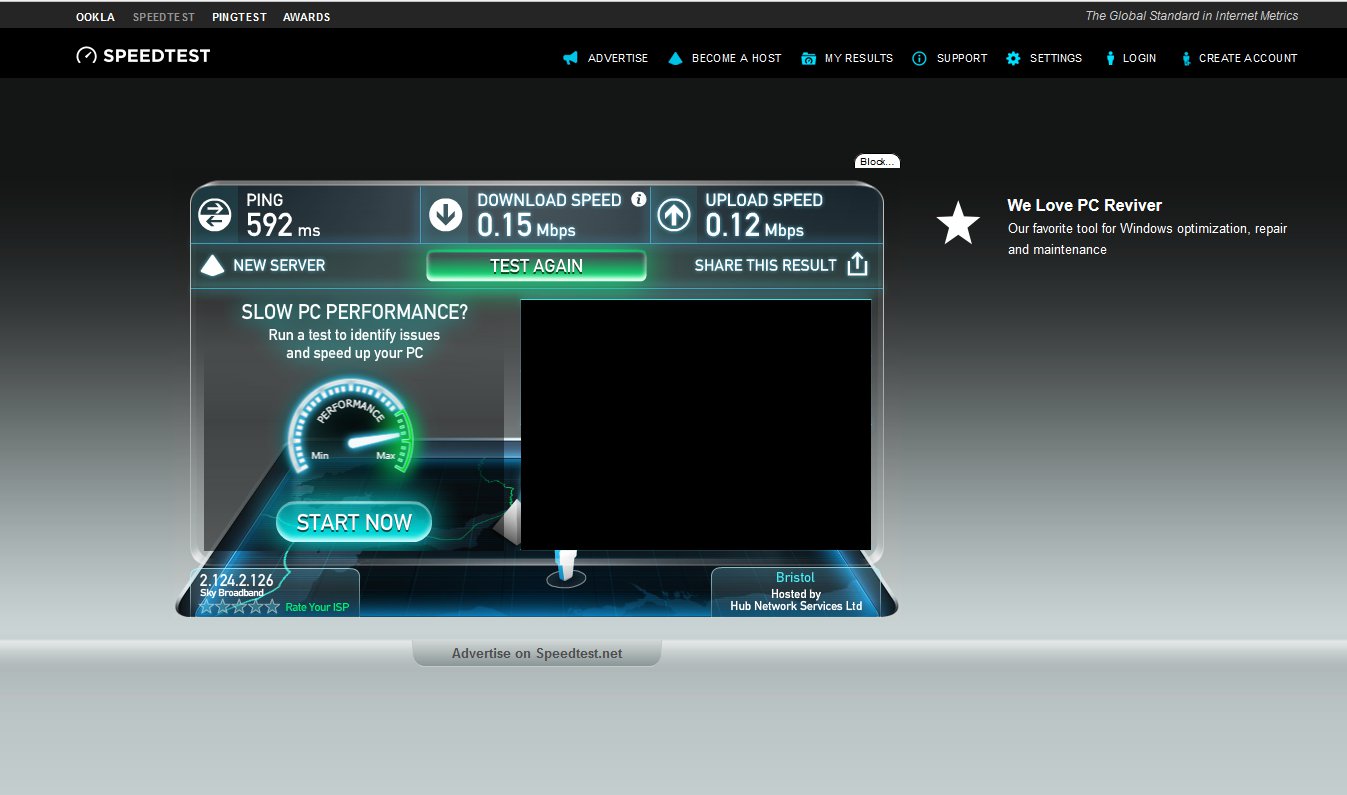Viewport: 1347px width, 795px height.
Task: Click the Speedtest logo gauge icon
Action: pyautogui.click(x=86, y=56)
